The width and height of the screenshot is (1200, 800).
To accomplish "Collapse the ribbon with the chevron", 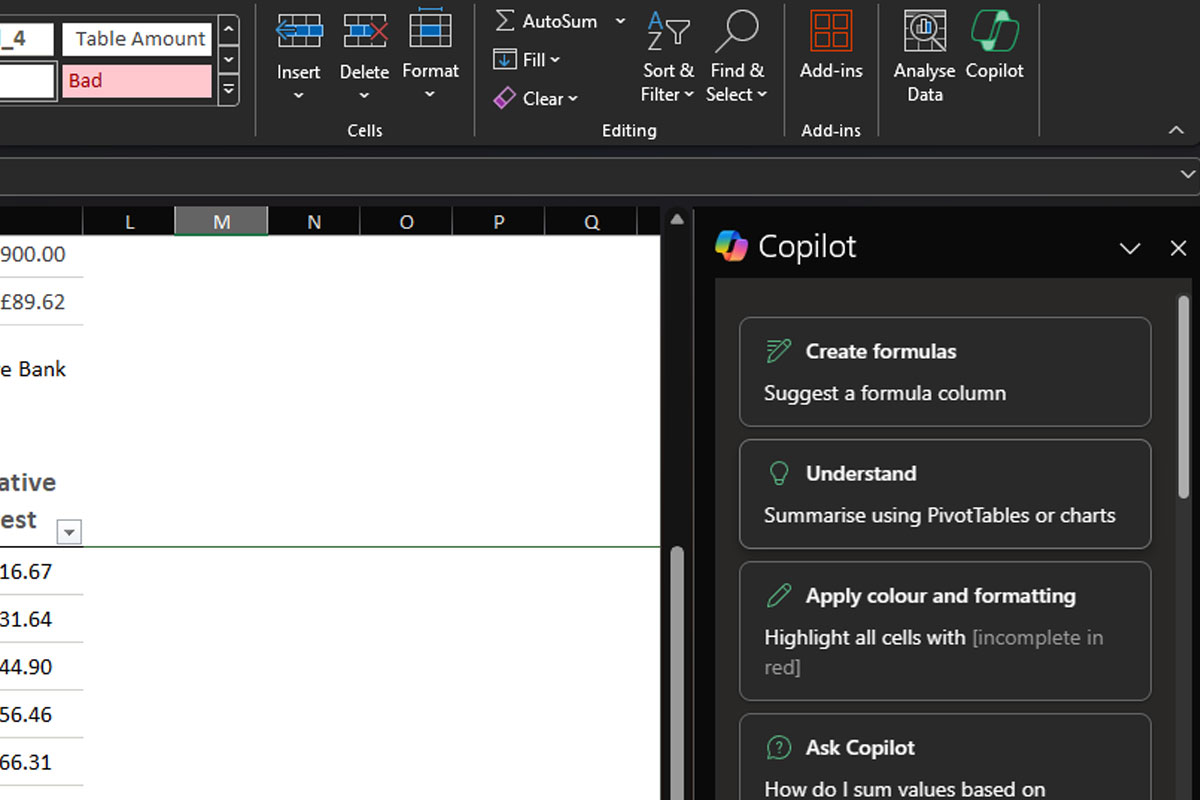I will 1176,130.
